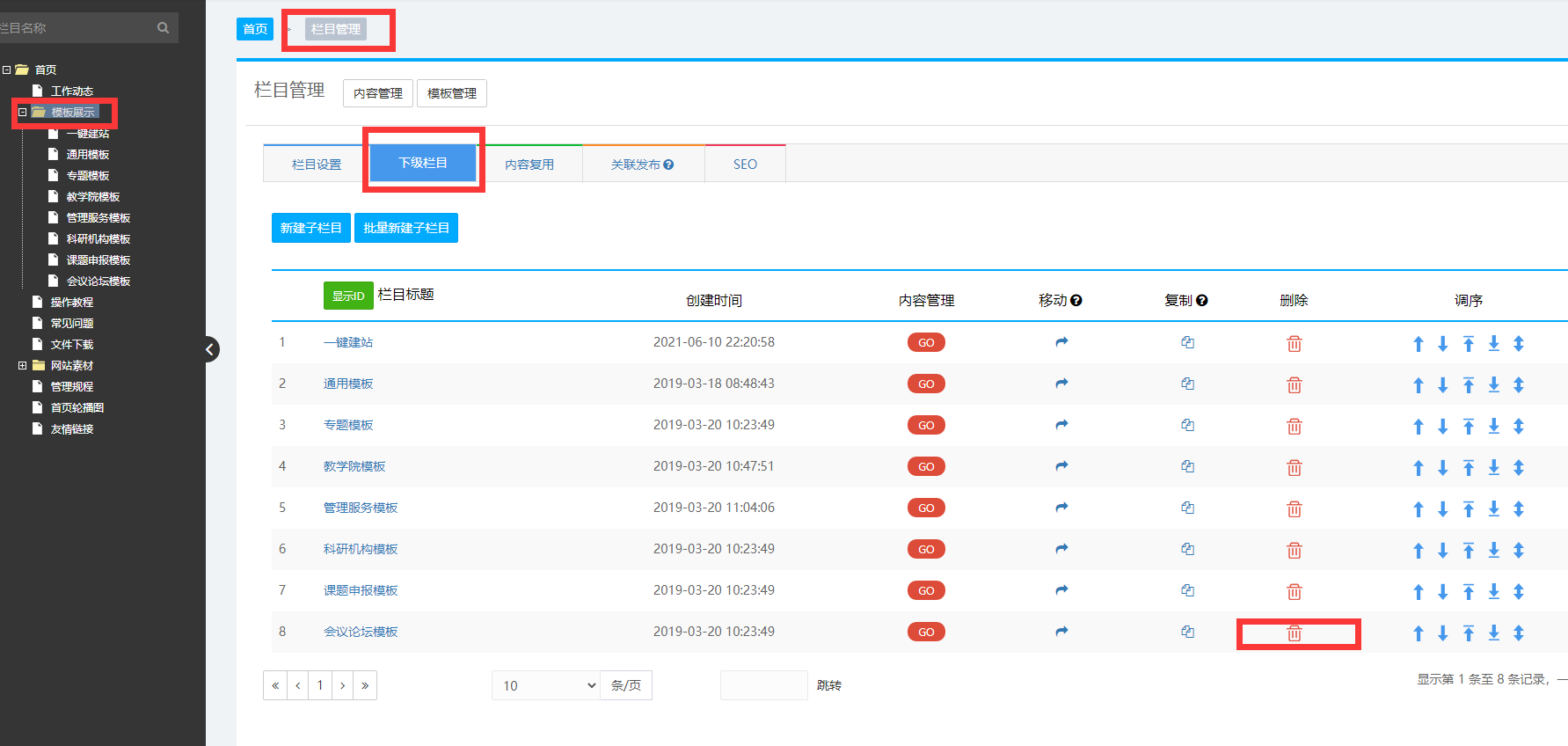Click the 内容管理 button near title
The height and width of the screenshot is (746, 1568).
[x=378, y=93]
